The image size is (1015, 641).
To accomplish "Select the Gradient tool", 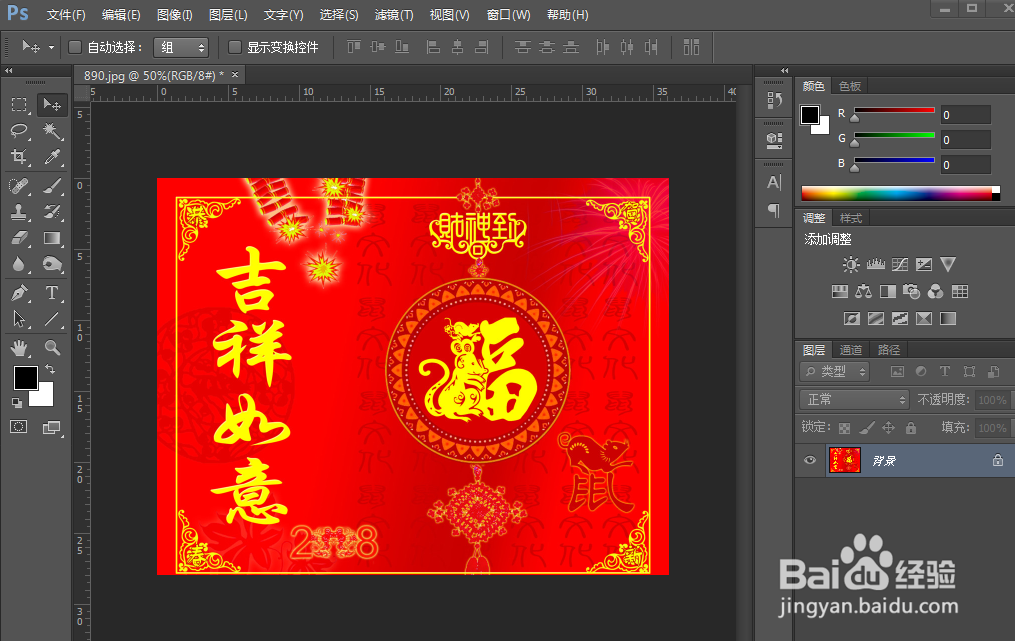I will pyautogui.click(x=51, y=238).
